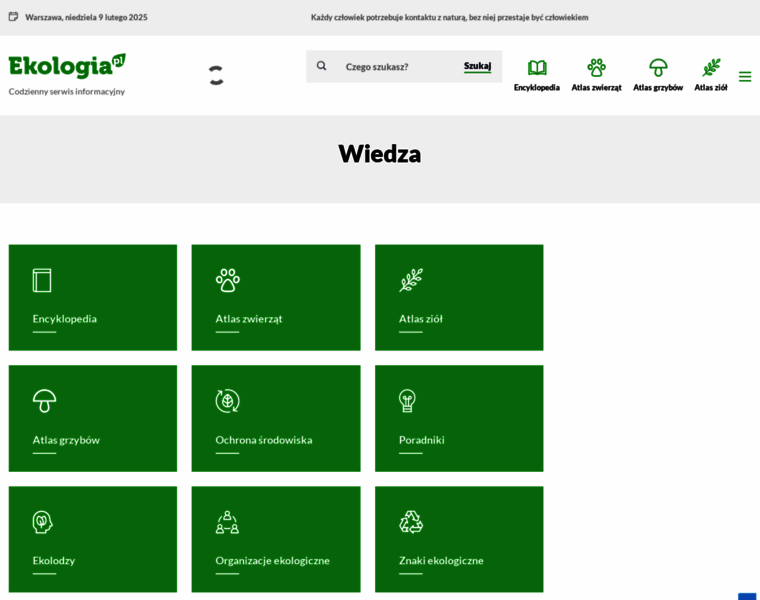
Task: Click the 'Warszawa, niedziela 9 lutego 2025' date text
Action: 86,17
